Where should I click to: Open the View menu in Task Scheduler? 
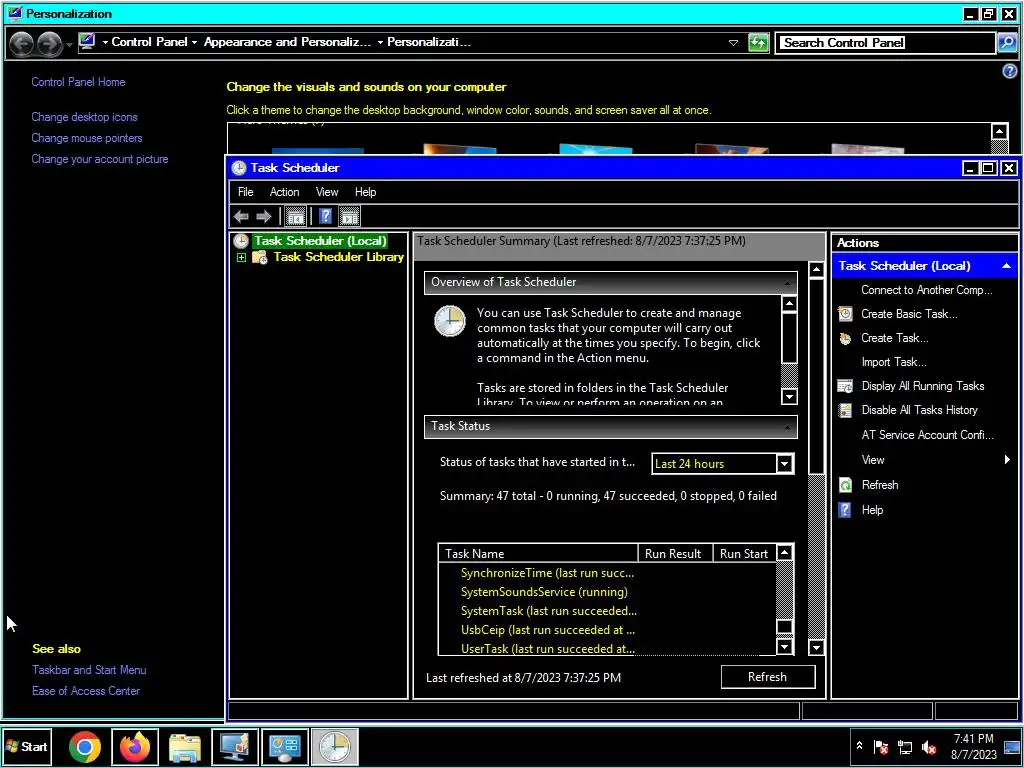(x=327, y=192)
